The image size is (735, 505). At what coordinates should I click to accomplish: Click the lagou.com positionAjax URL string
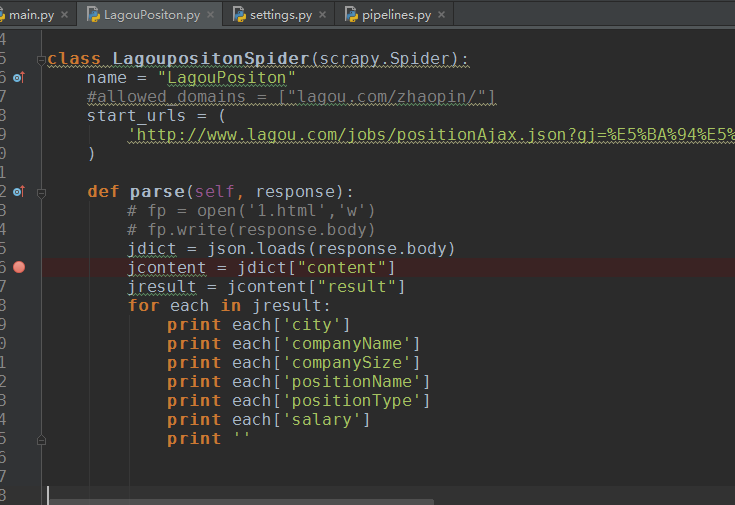click(431, 135)
